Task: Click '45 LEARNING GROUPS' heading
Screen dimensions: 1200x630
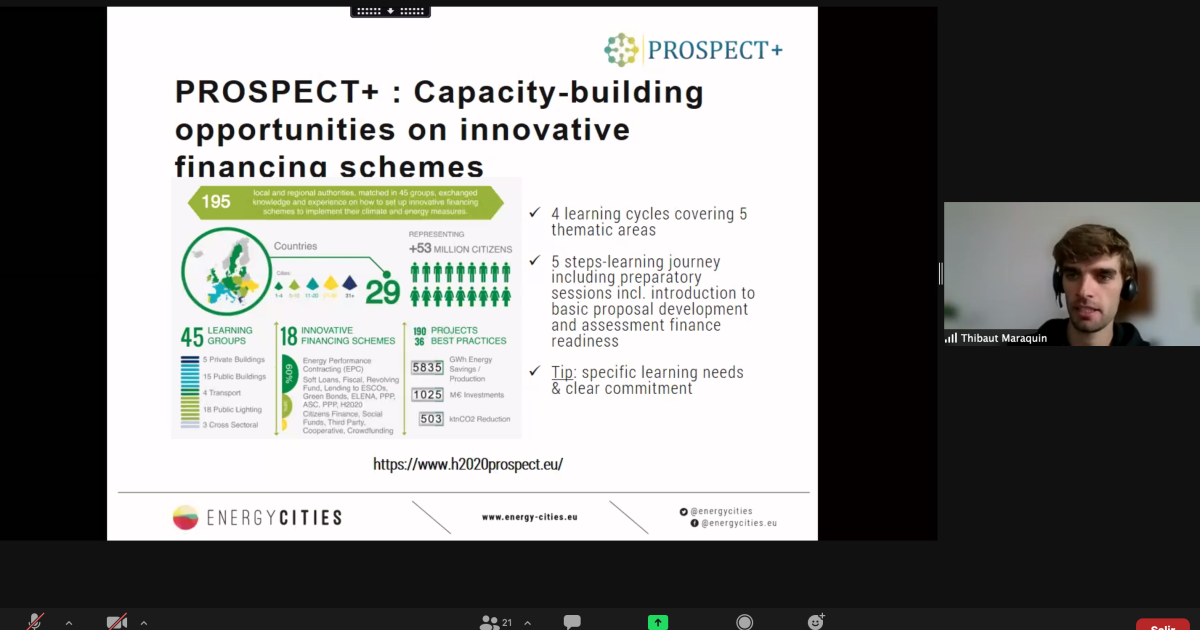Action: 216,335
